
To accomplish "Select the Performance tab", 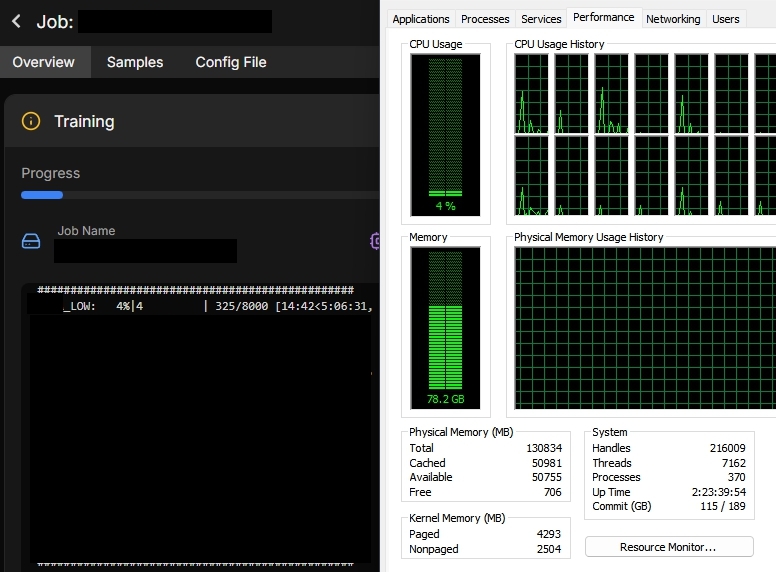I will (603, 18).
